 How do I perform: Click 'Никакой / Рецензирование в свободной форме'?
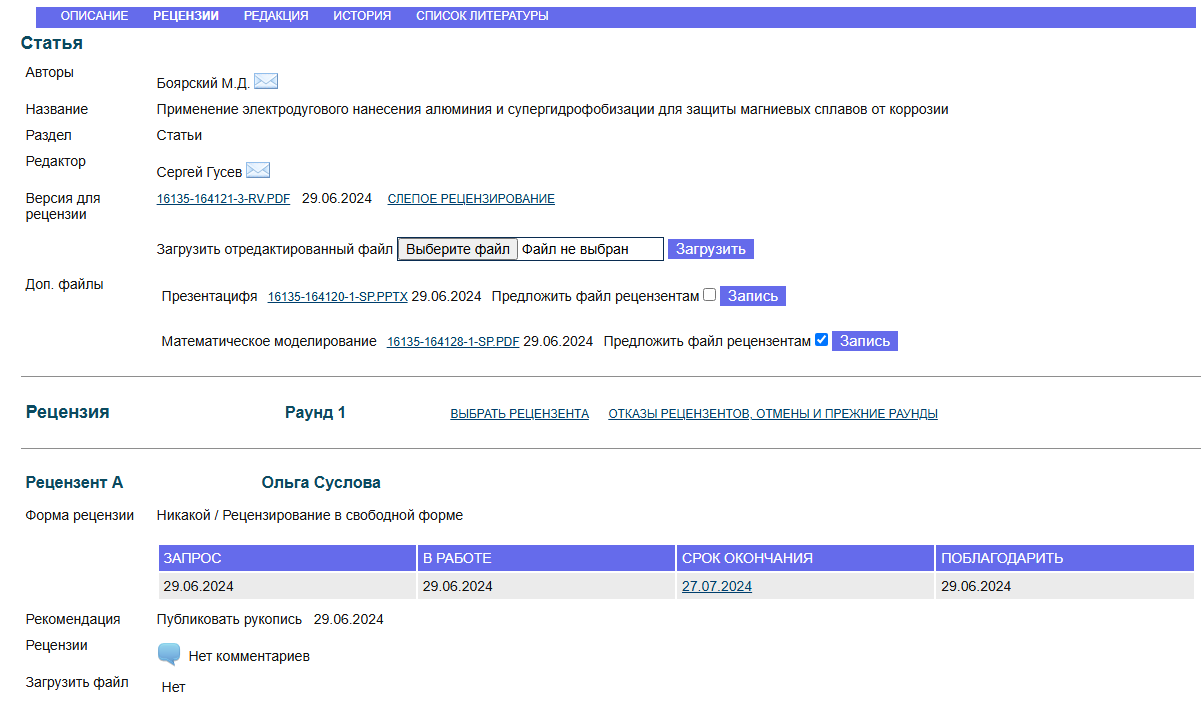(x=310, y=516)
